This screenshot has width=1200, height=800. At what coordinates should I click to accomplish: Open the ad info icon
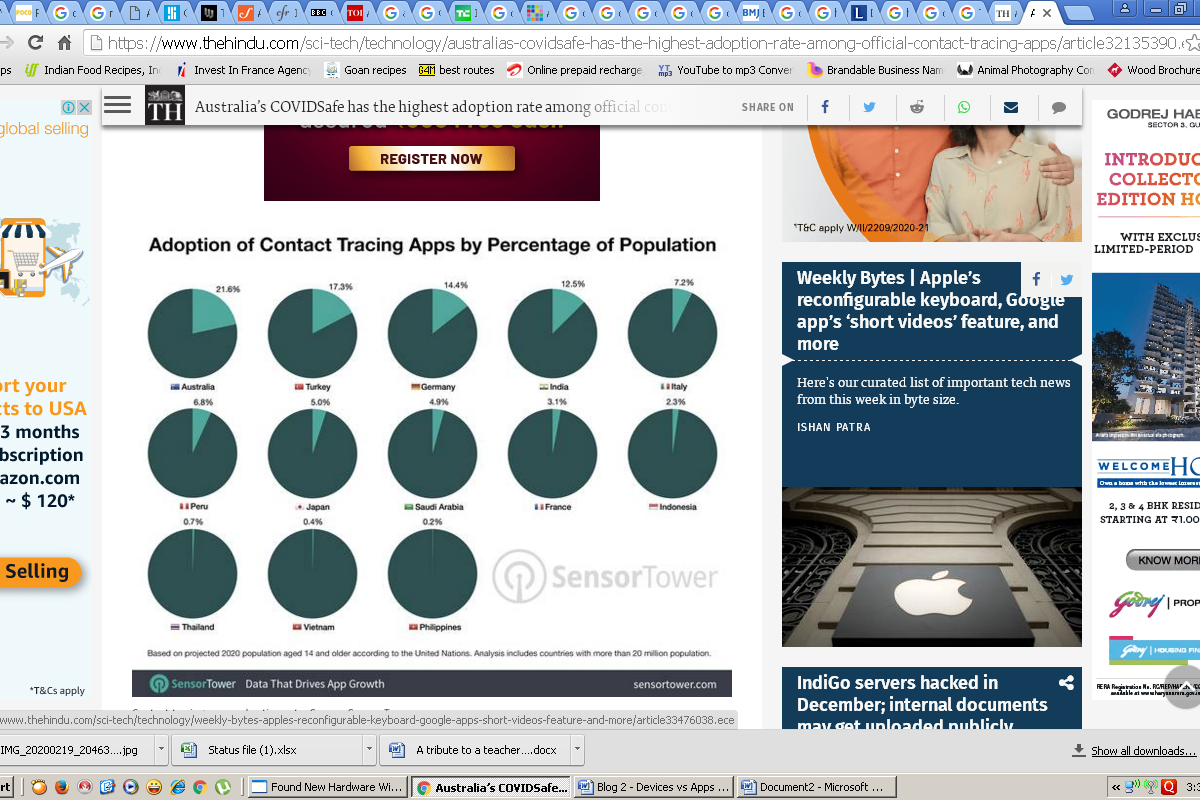click(x=69, y=107)
